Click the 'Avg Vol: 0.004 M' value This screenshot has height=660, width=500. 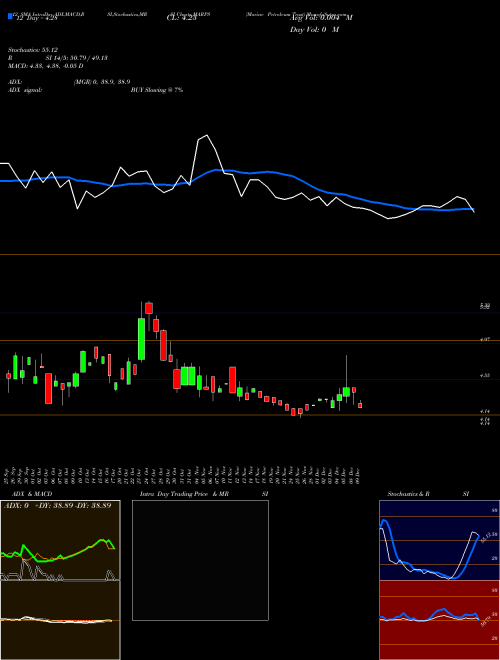pos(321,18)
